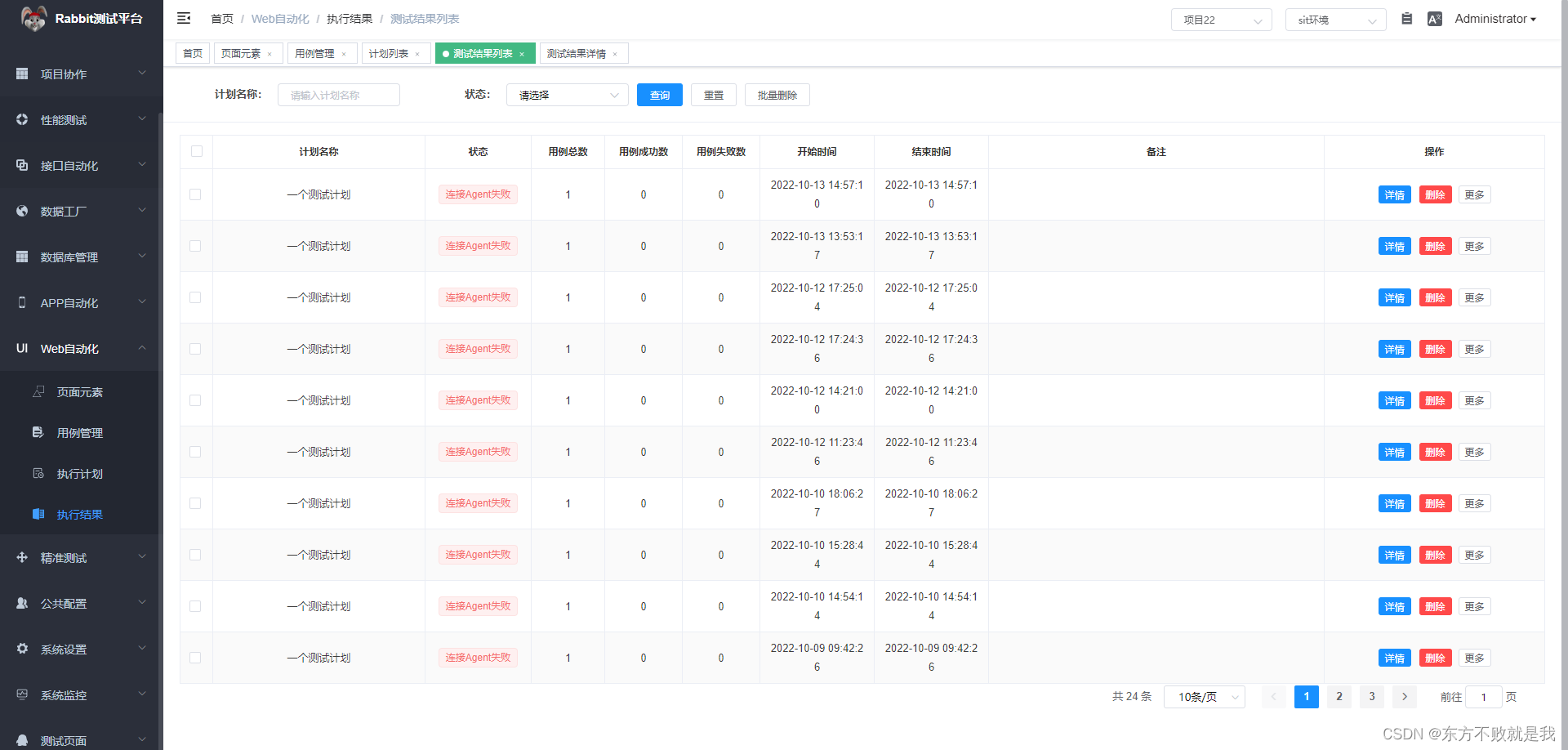Check the select-all checkbox in table header
Image resolution: width=1568 pixels, height=750 pixels.
click(x=195, y=151)
